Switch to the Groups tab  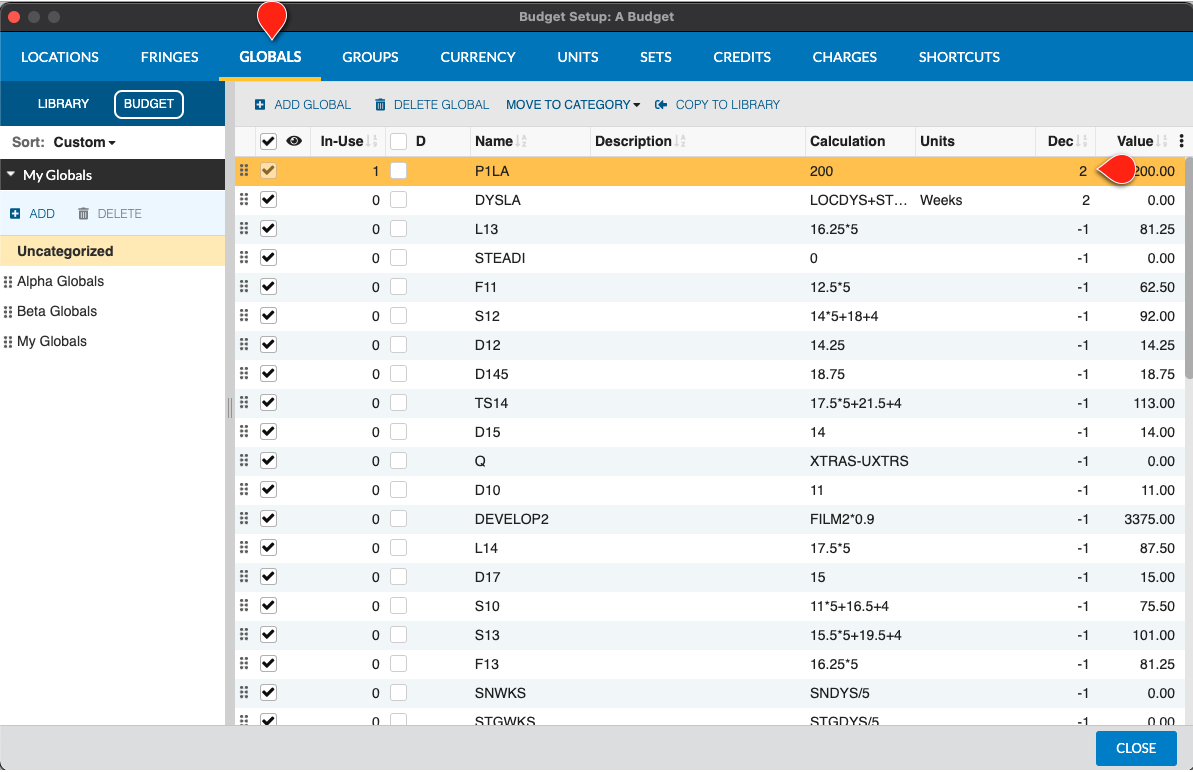370,57
